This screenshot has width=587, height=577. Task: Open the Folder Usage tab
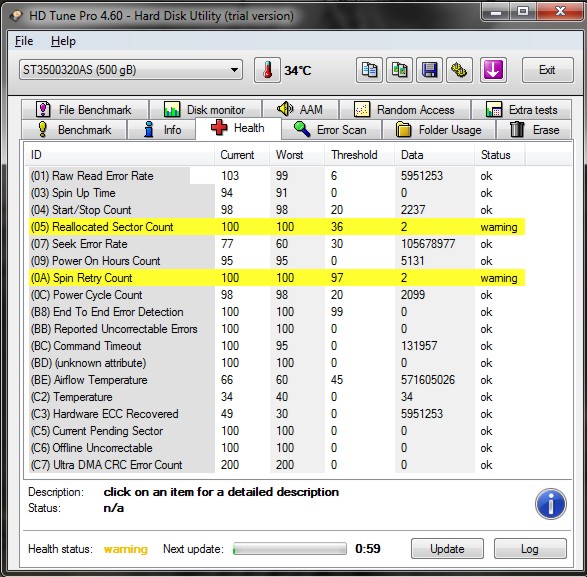point(439,130)
